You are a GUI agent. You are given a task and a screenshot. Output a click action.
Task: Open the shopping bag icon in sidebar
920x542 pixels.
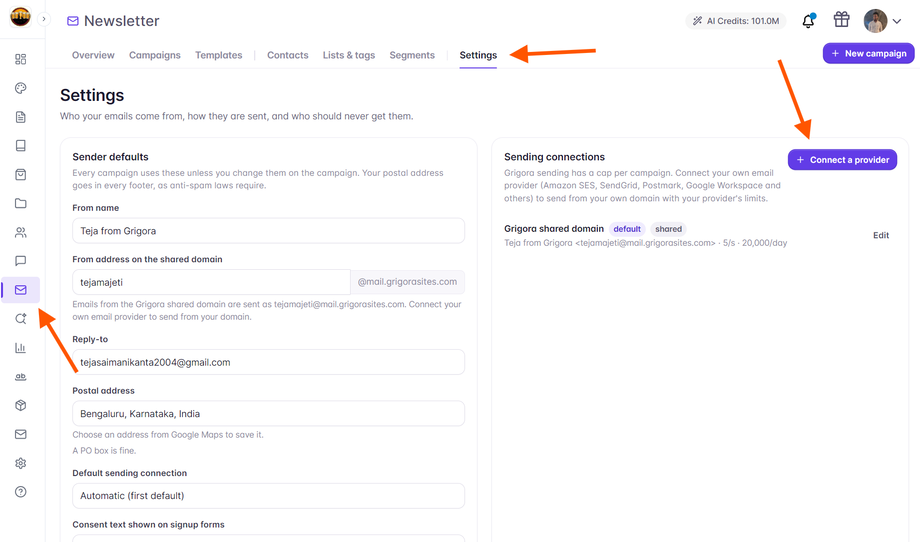pos(21,174)
